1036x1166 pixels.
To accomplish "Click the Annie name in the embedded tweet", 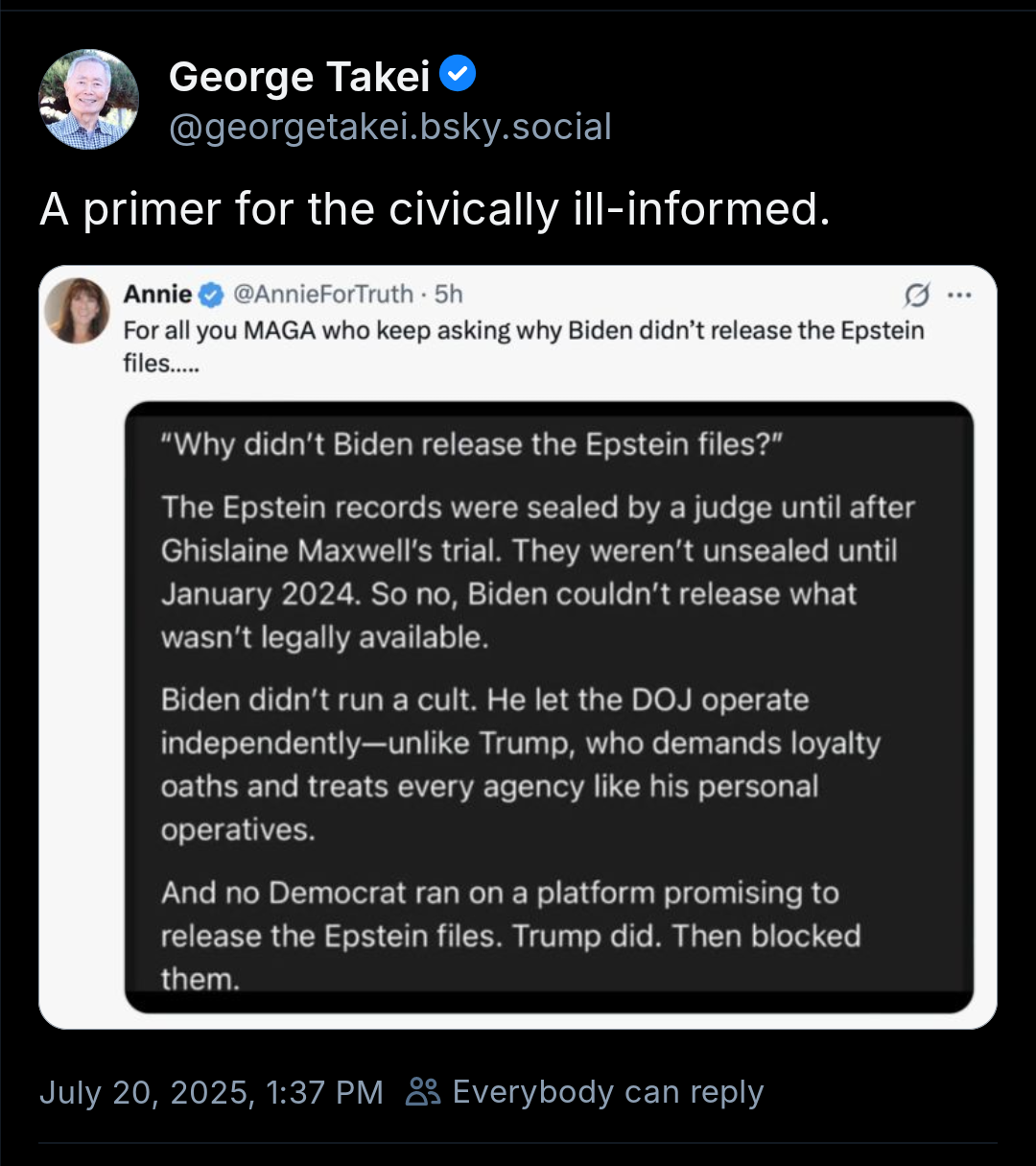I will (157, 294).
